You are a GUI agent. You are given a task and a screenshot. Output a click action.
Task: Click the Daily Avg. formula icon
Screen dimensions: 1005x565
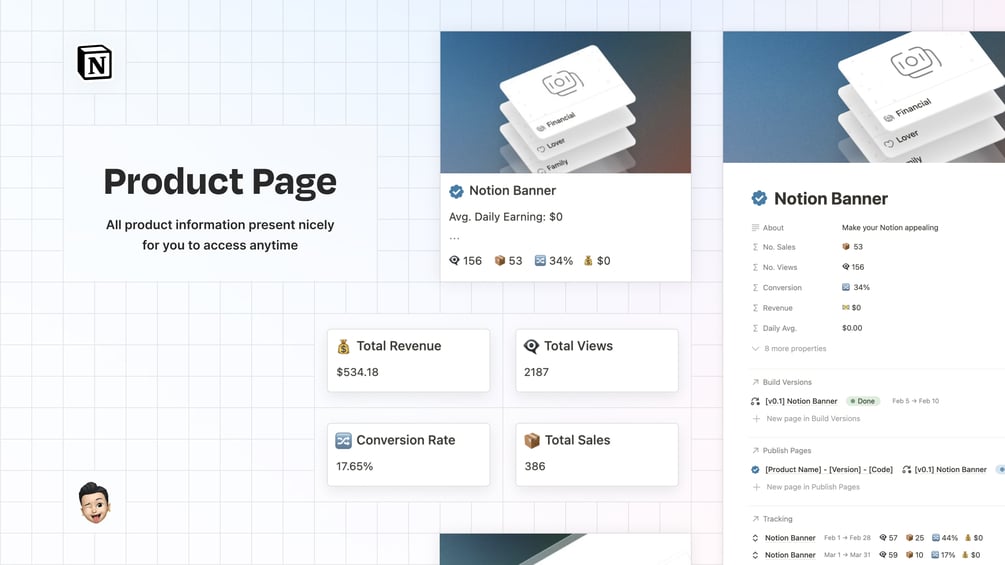tap(755, 328)
